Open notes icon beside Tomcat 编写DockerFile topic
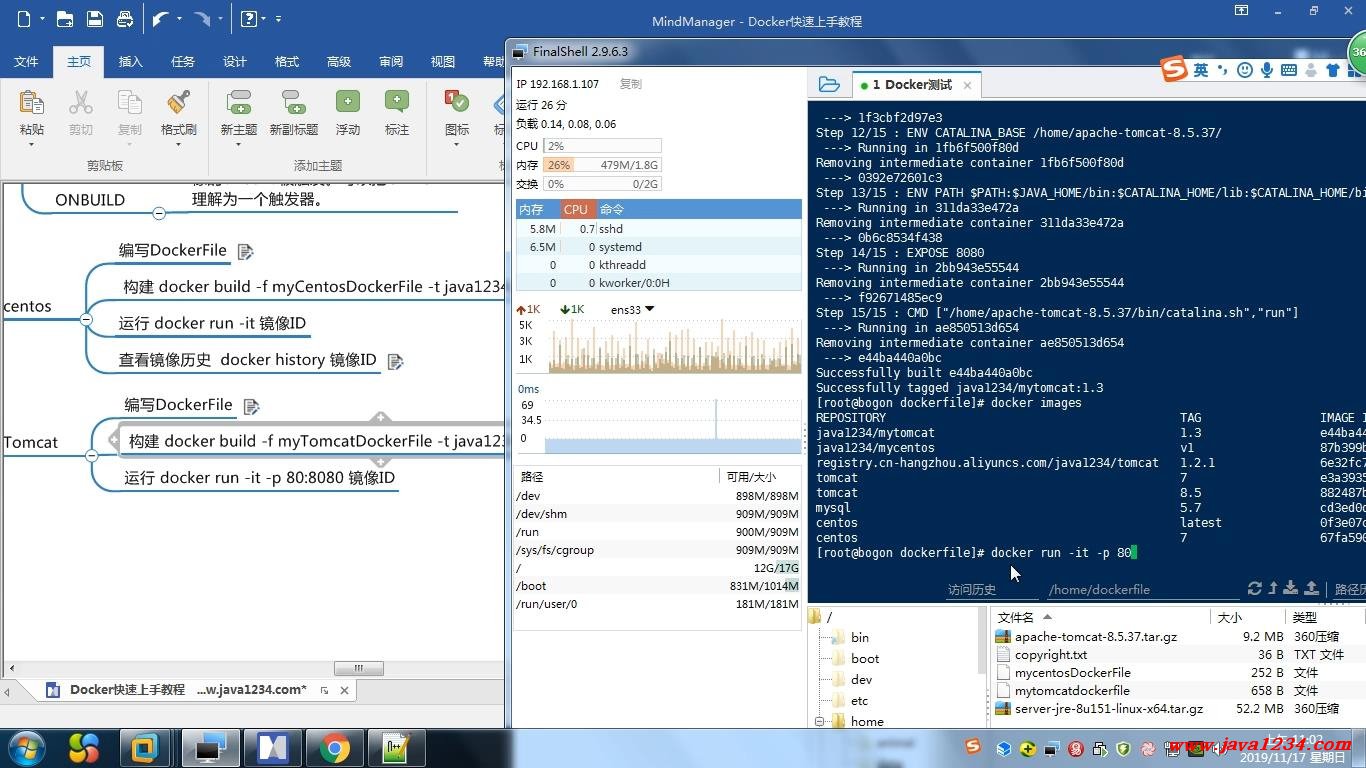Screen dimensions: 1366x768 (x=251, y=406)
